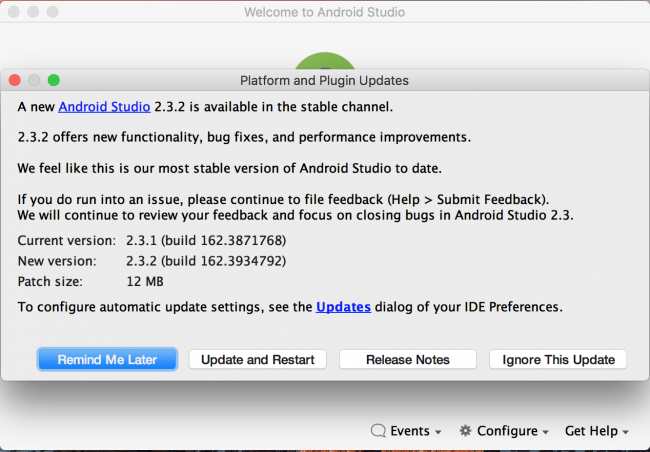Click the Android Studio logo in Welcome window
Image resolution: width=650 pixels, height=452 pixels.
click(325, 61)
